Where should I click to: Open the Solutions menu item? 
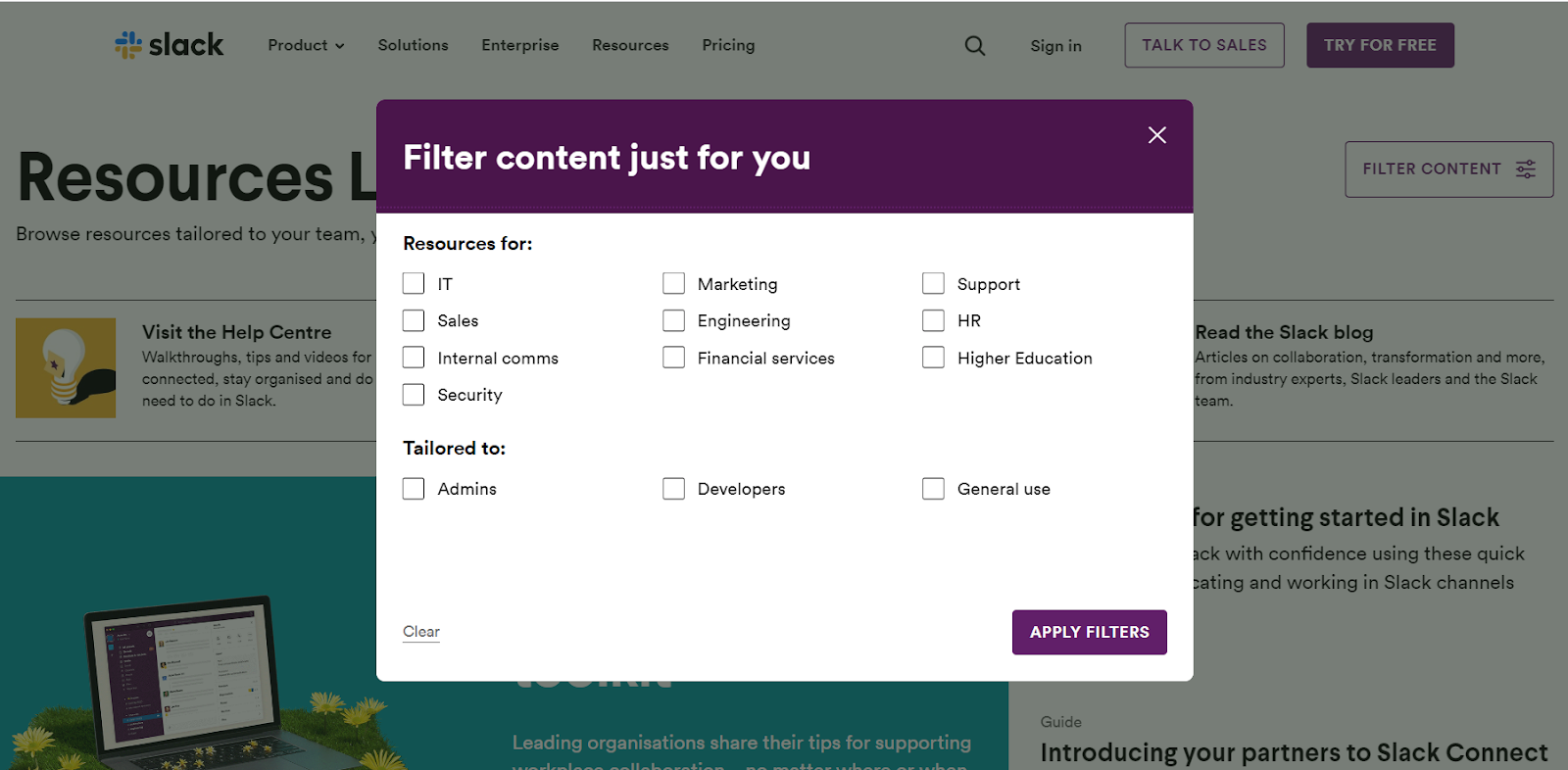coord(413,45)
